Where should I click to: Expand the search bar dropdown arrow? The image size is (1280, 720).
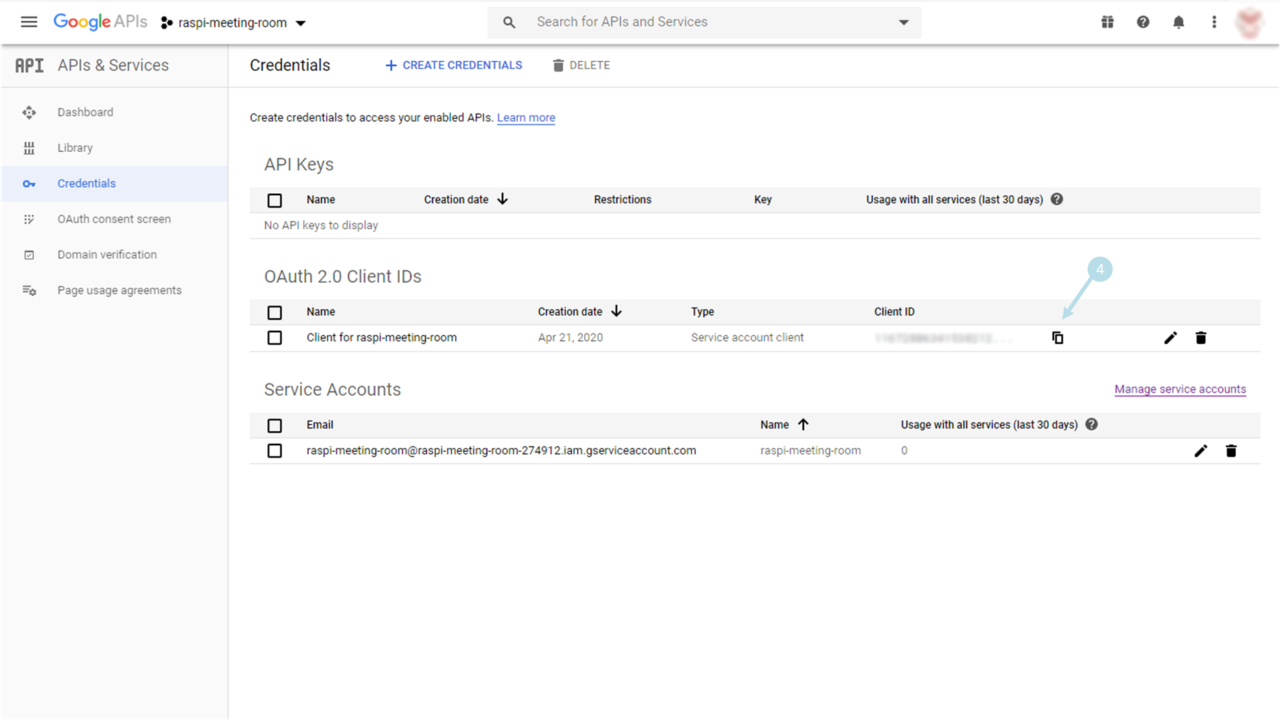(903, 21)
